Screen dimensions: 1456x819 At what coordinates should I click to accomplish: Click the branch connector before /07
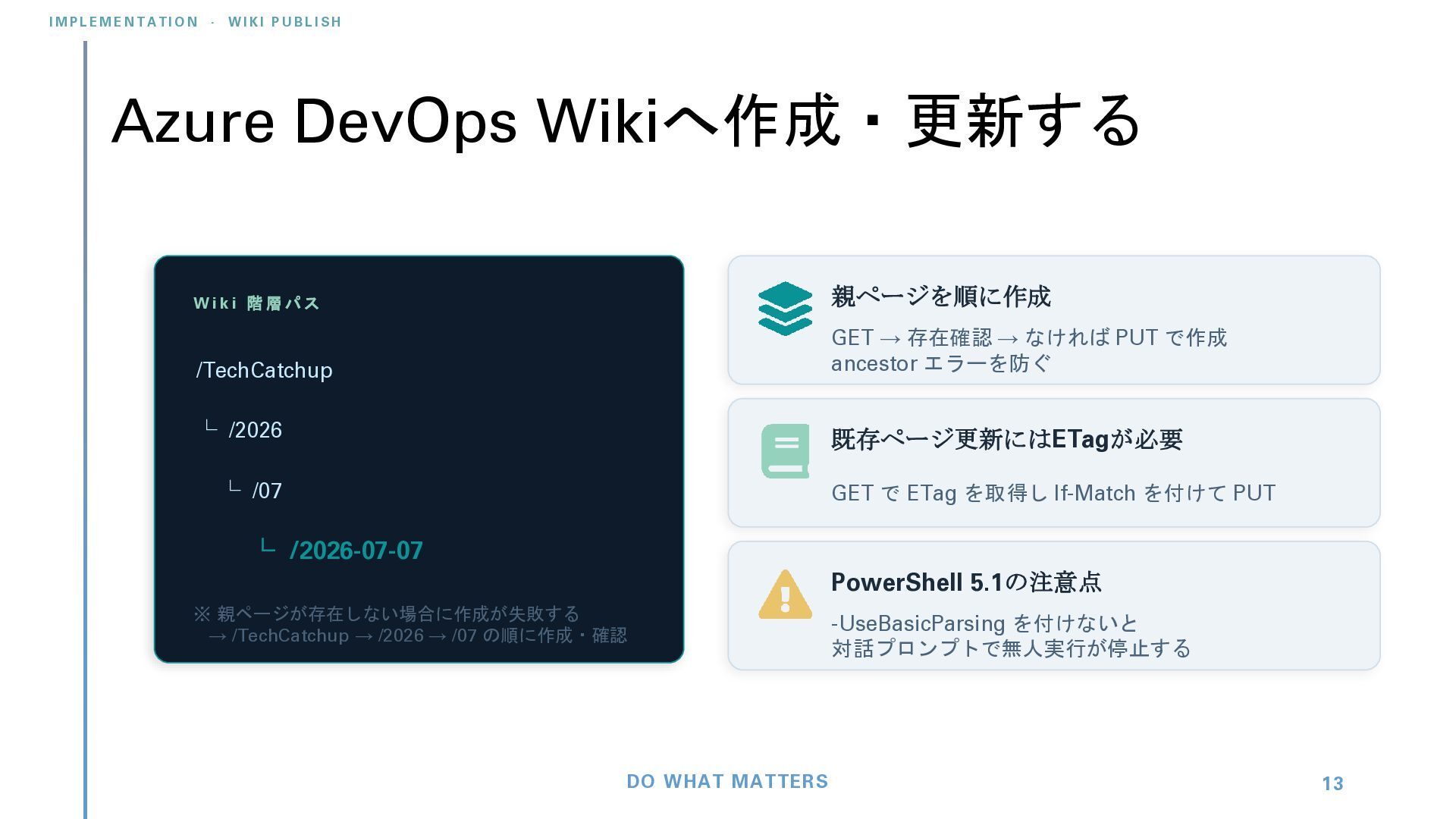[x=235, y=487]
